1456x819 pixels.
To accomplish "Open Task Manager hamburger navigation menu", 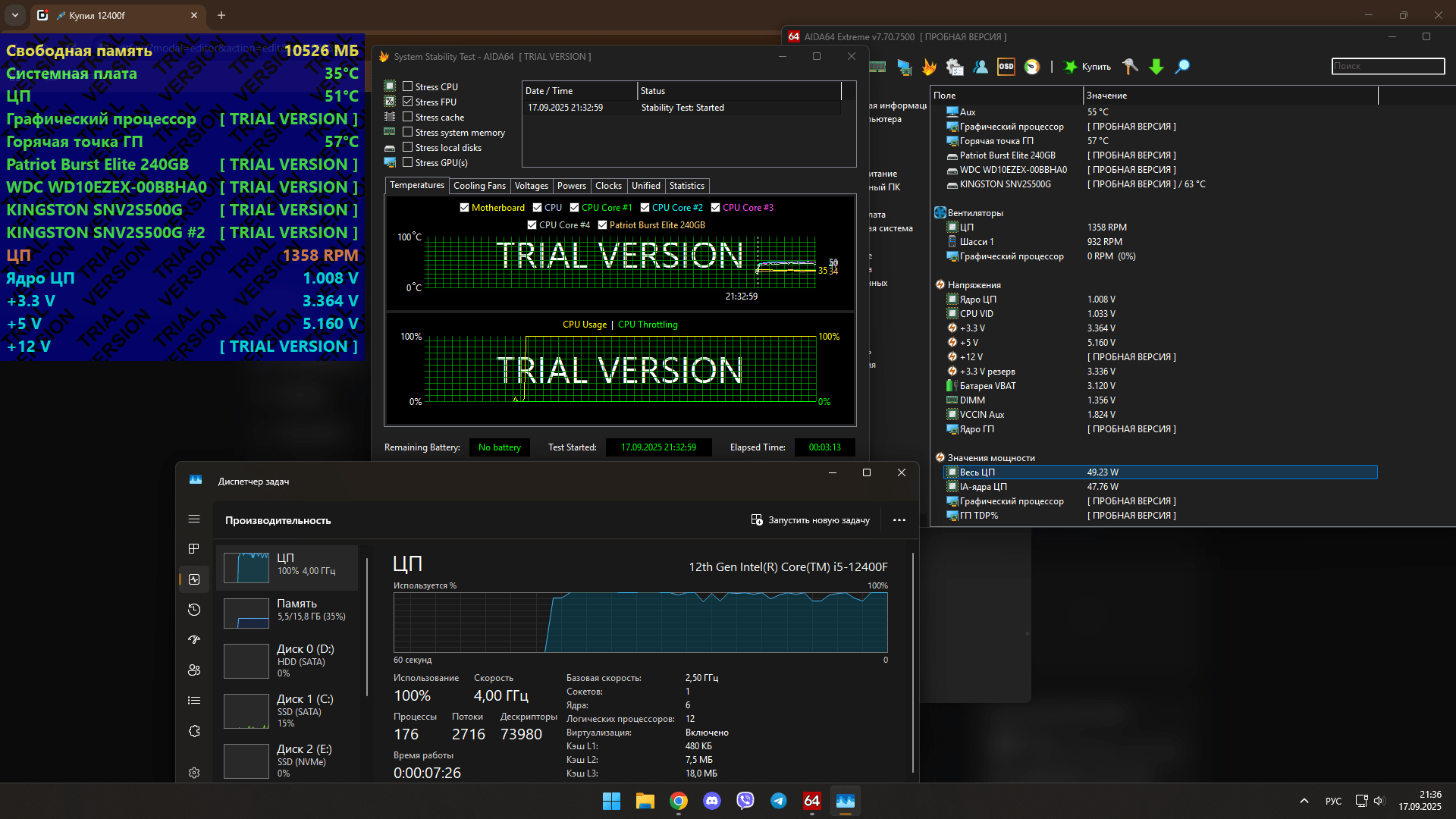I will tap(194, 519).
